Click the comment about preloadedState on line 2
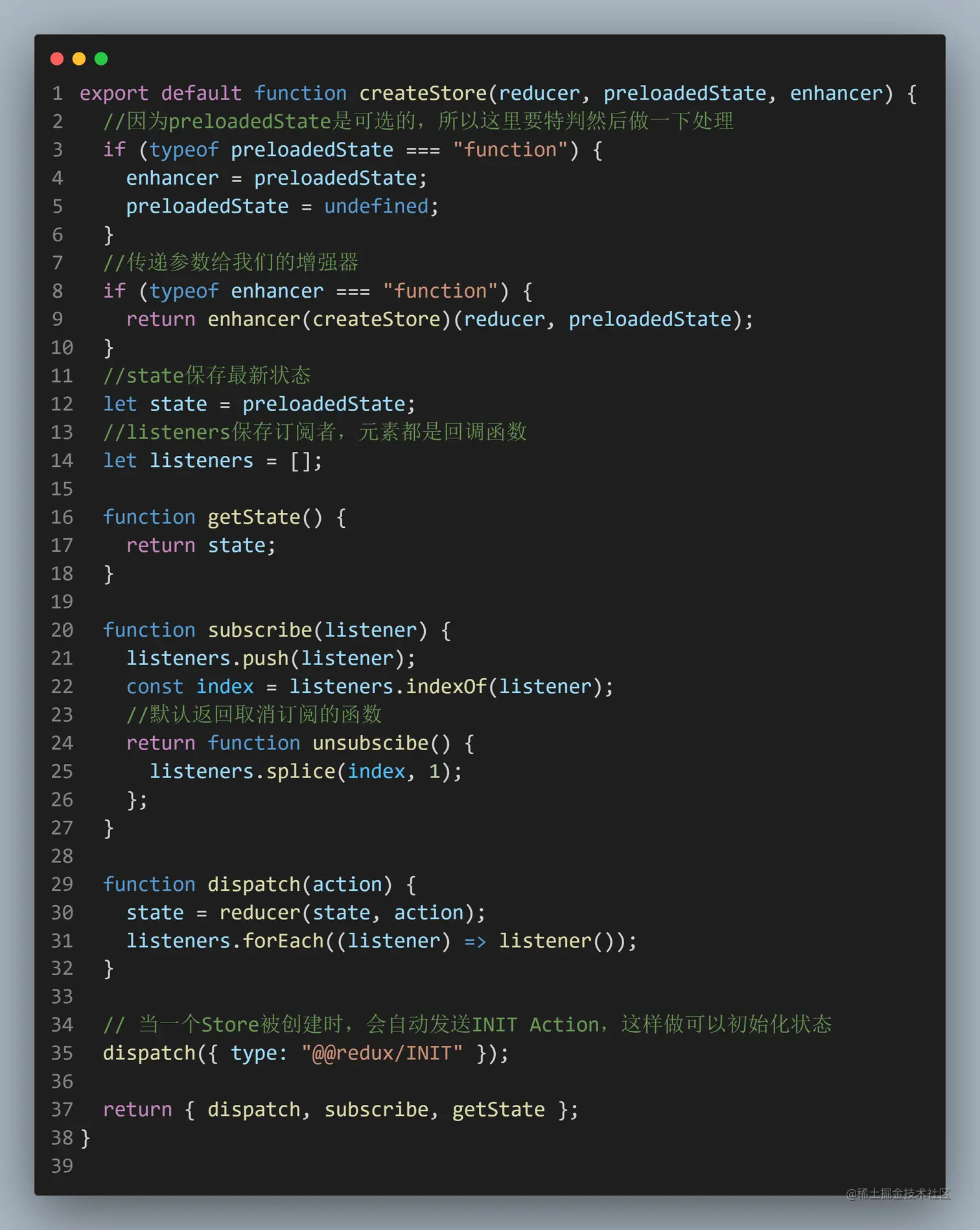980x1230 pixels. (x=418, y=121)
